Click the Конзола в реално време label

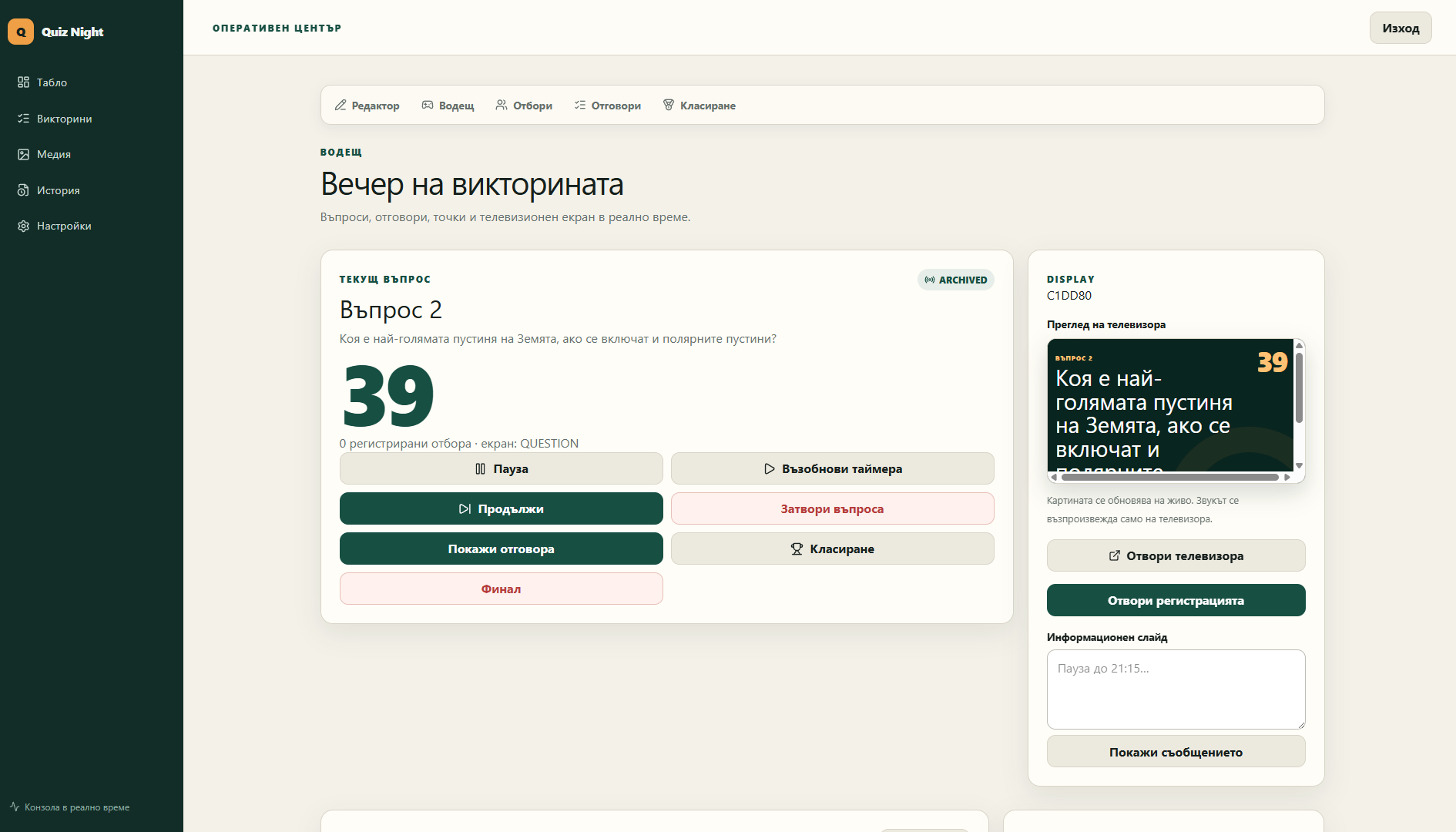coord(77,807)
